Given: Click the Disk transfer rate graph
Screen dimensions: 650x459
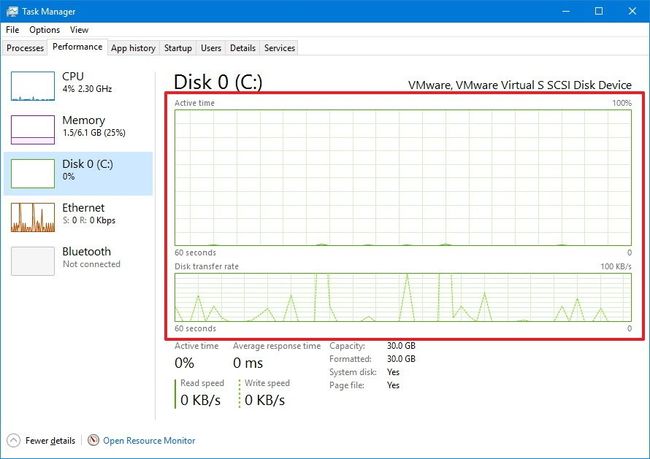Looking at the screenshot, I should pos(403,297).
